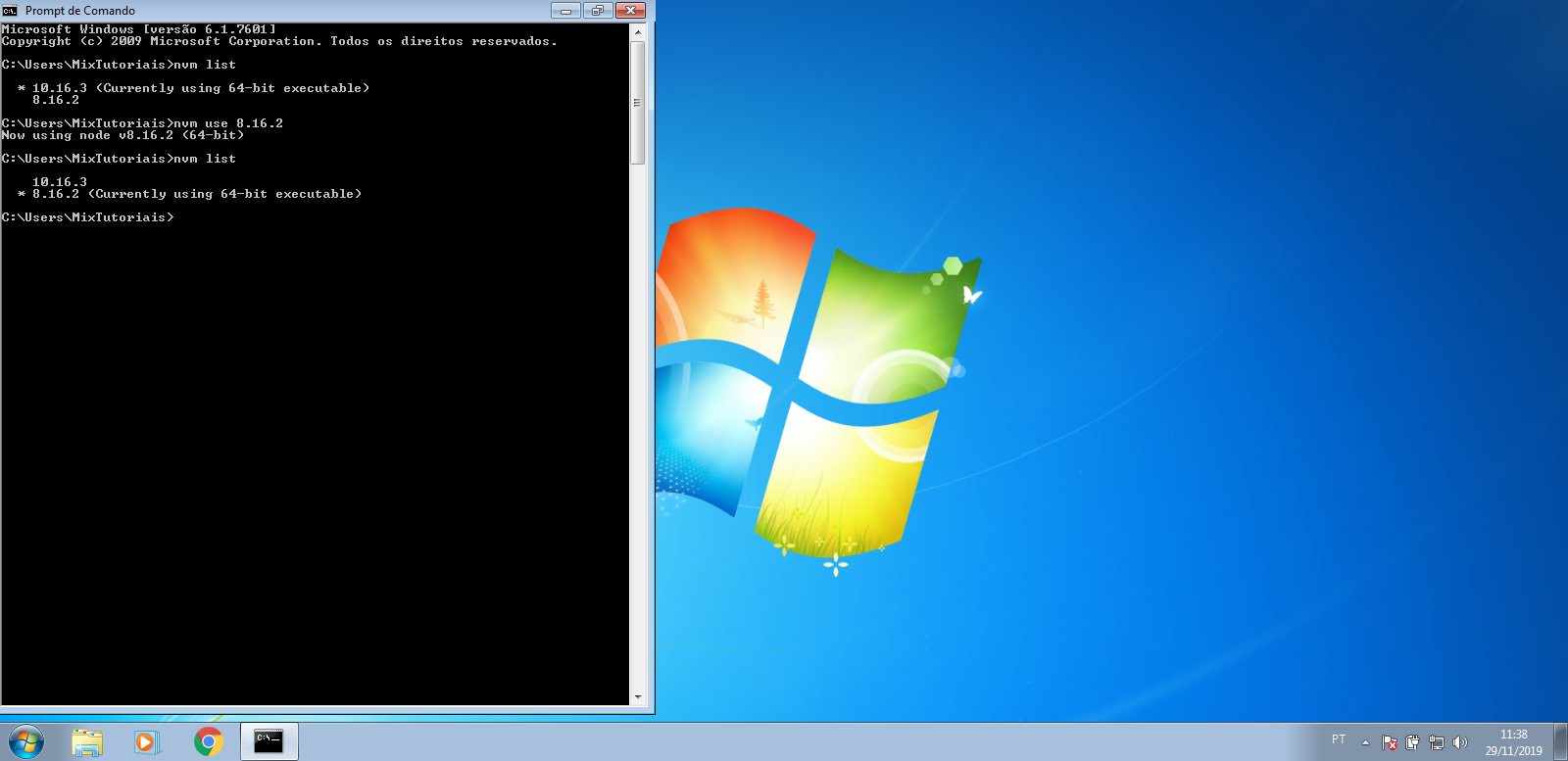Click the date 29/11/2019 in tray

tap(1514, 751)
